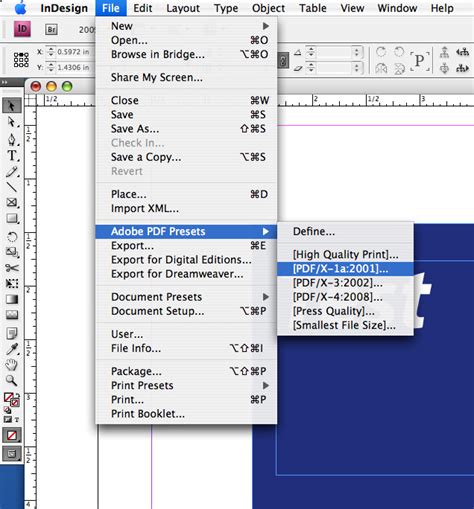Select the Pencil tool
Screen dimensions: 474x509
pyautogui.click(x=12, y=172)
